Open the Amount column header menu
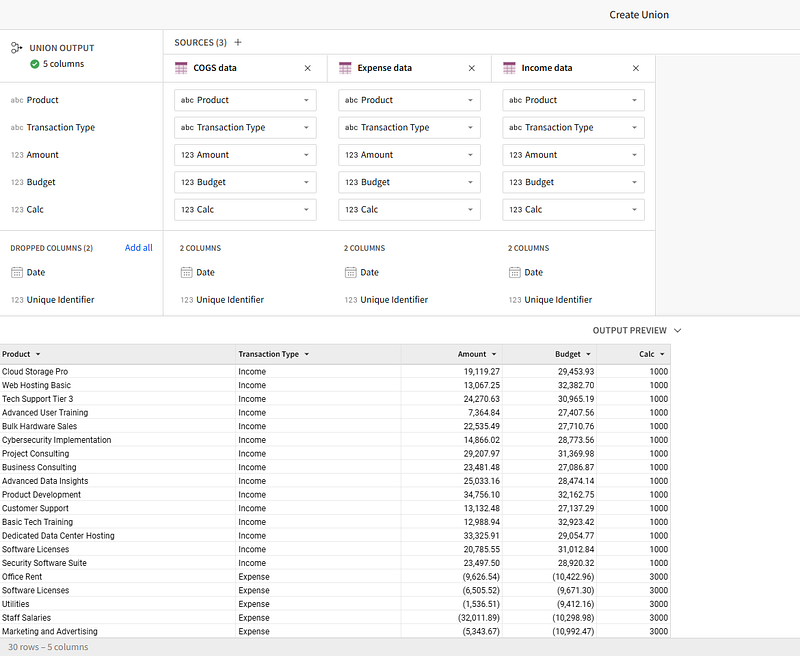800x656 pixels. pyautogui.click(x=494, y=354)
